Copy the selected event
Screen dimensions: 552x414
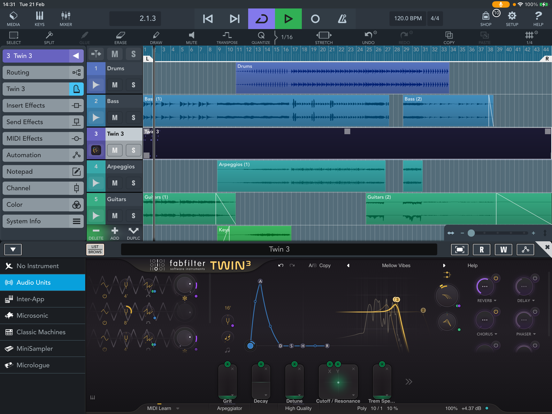click(x=449, y=37)
